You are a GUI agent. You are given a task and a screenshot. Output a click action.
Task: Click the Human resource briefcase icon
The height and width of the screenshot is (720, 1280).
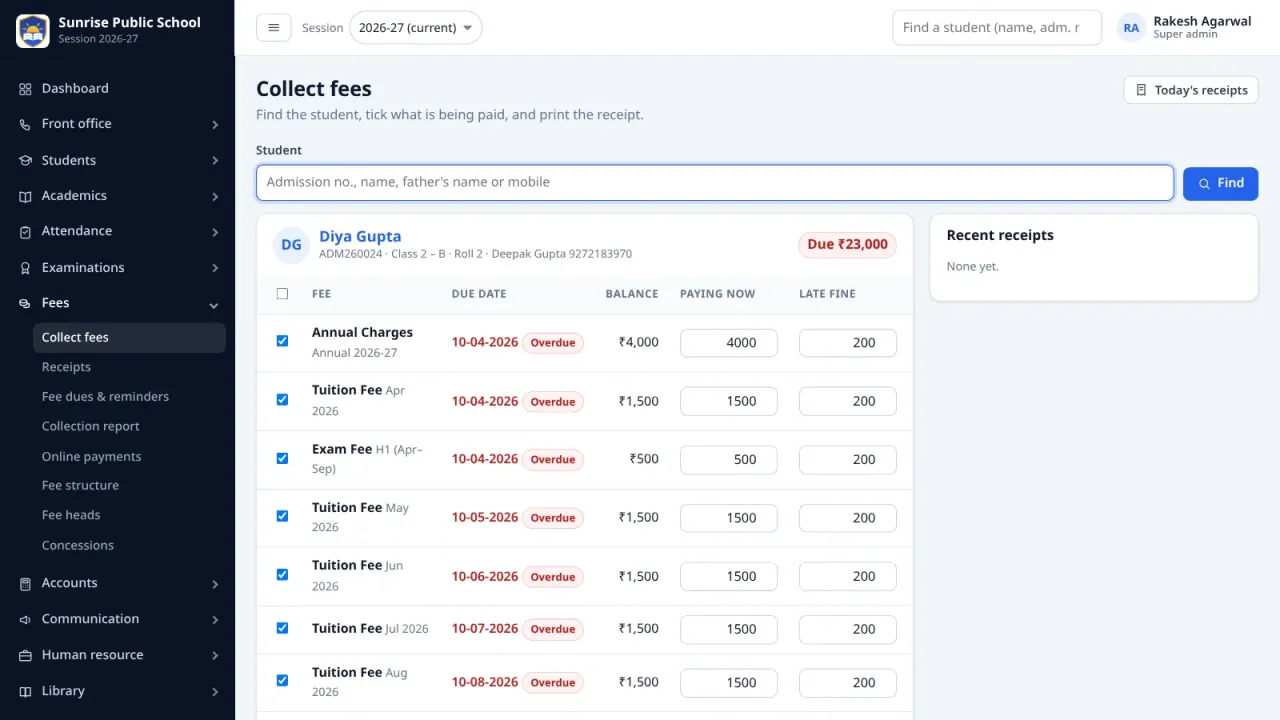coord(25,655)
